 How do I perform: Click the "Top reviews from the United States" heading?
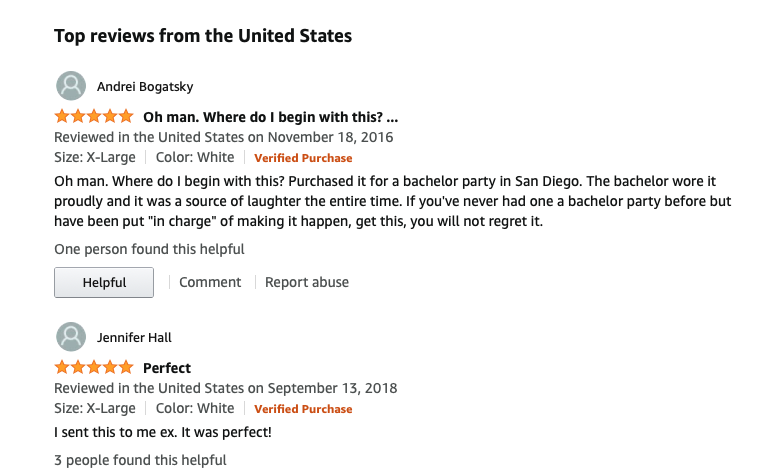pos(203,36)
